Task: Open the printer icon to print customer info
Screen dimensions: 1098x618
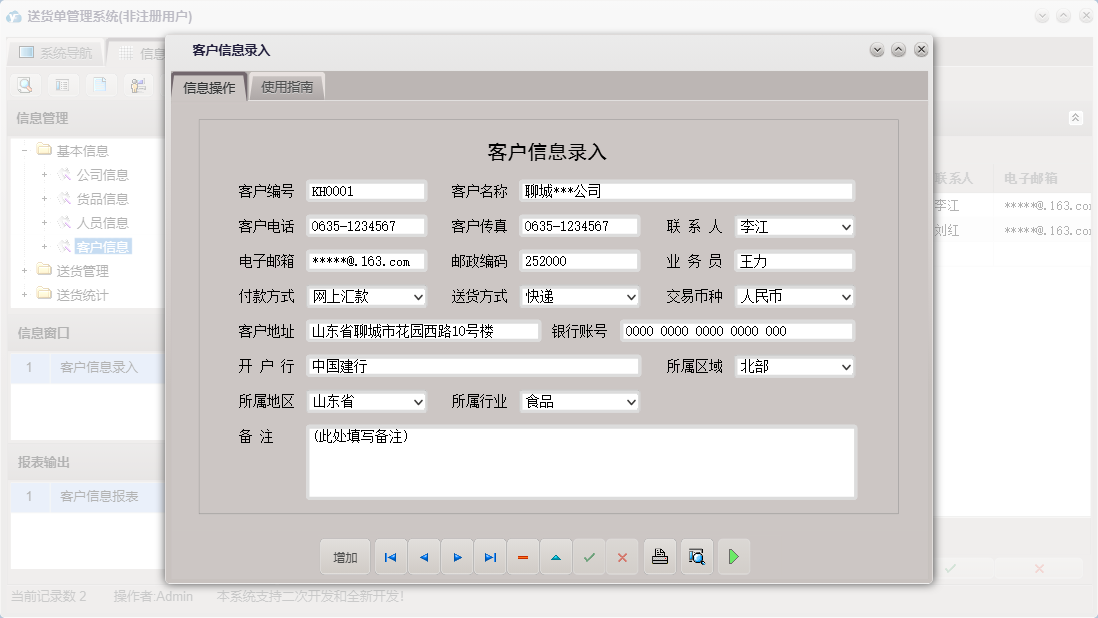Action: coord(659,557)
